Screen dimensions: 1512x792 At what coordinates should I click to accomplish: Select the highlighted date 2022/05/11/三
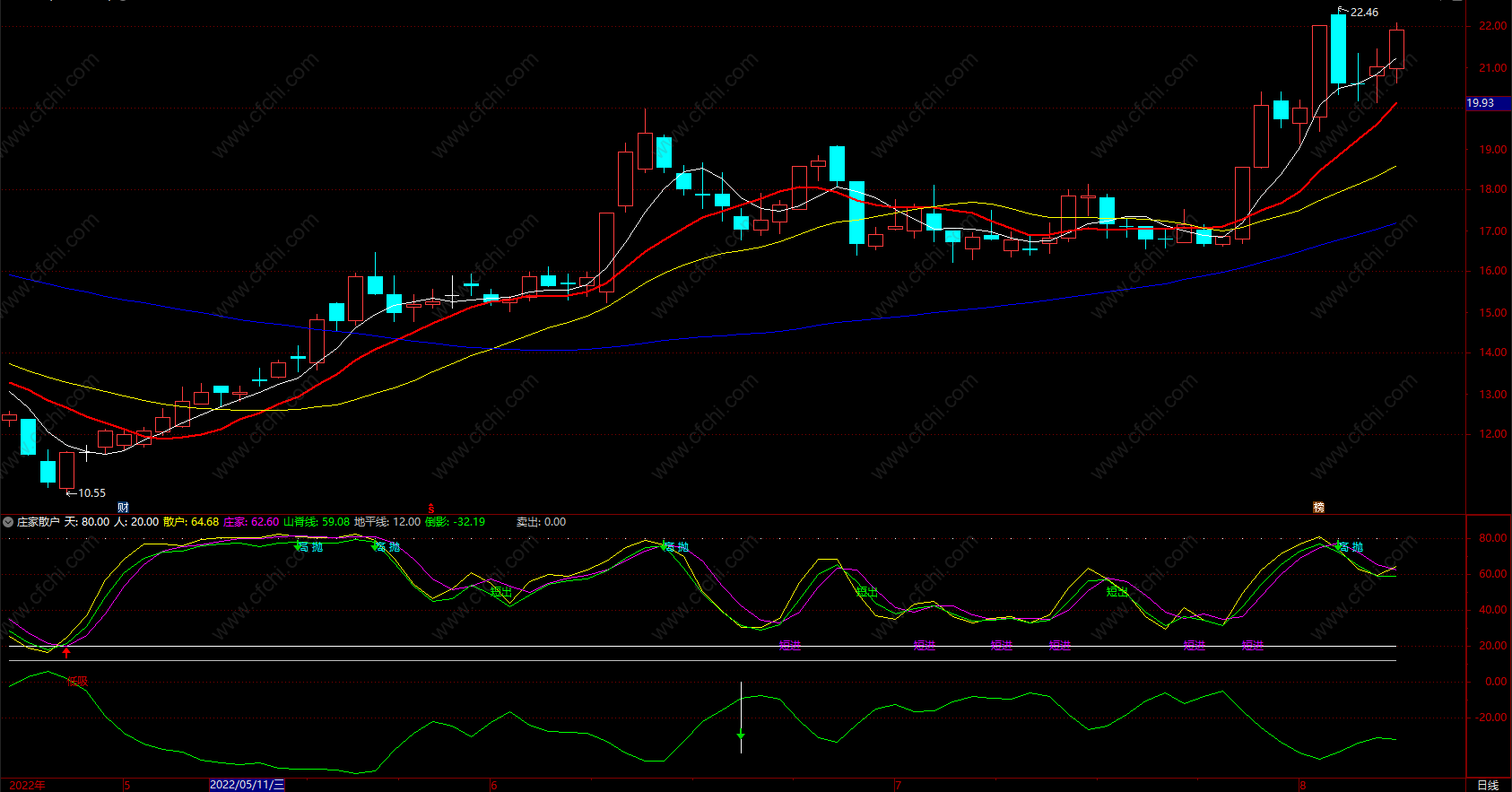click(x=247, y=785)
